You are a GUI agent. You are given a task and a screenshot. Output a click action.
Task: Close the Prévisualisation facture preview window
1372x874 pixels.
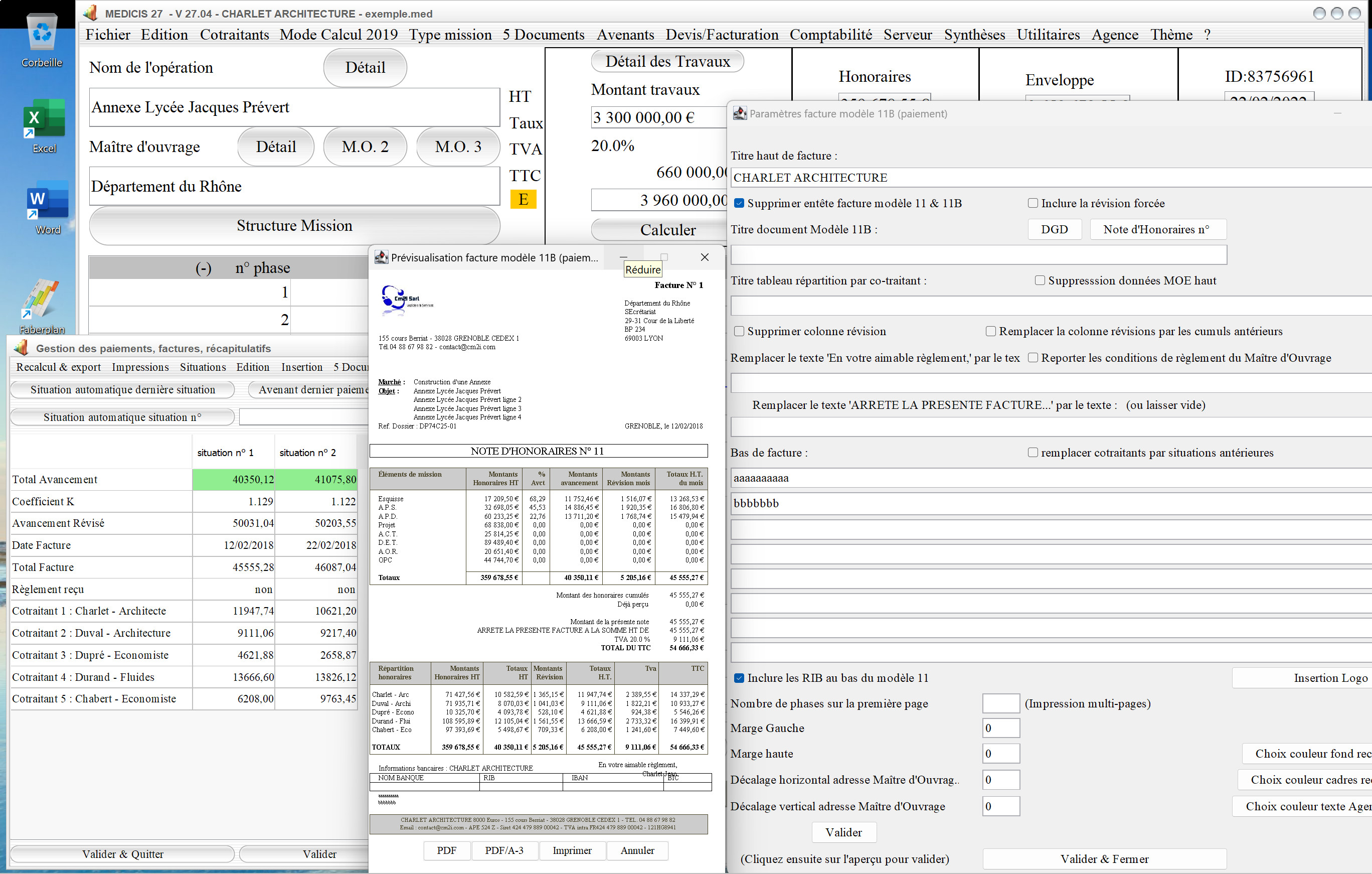pos(704,257)
